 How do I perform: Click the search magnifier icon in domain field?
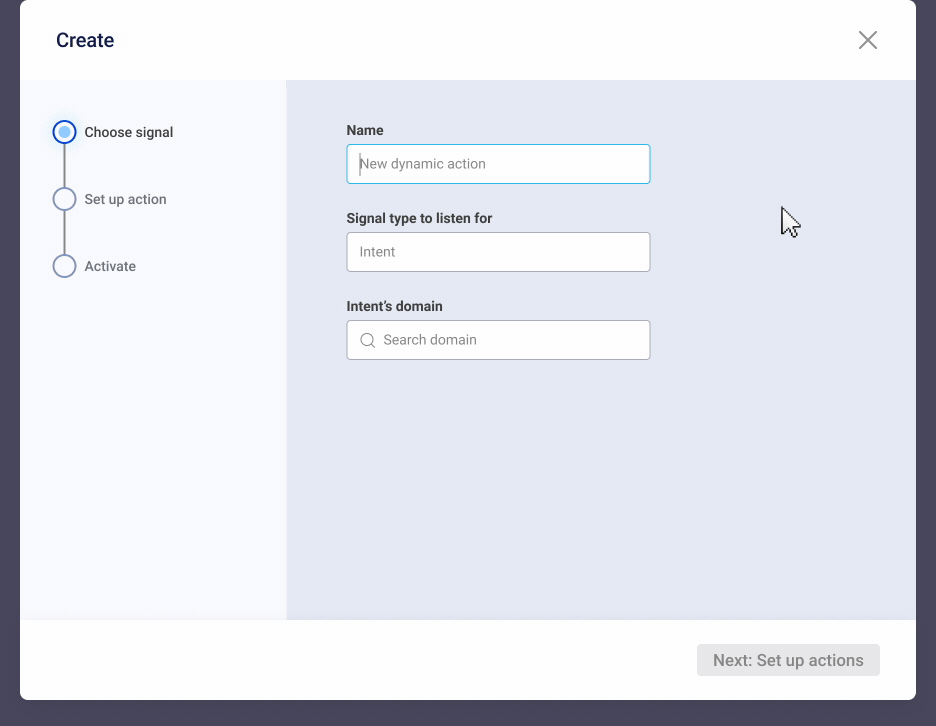click(368, 340)
